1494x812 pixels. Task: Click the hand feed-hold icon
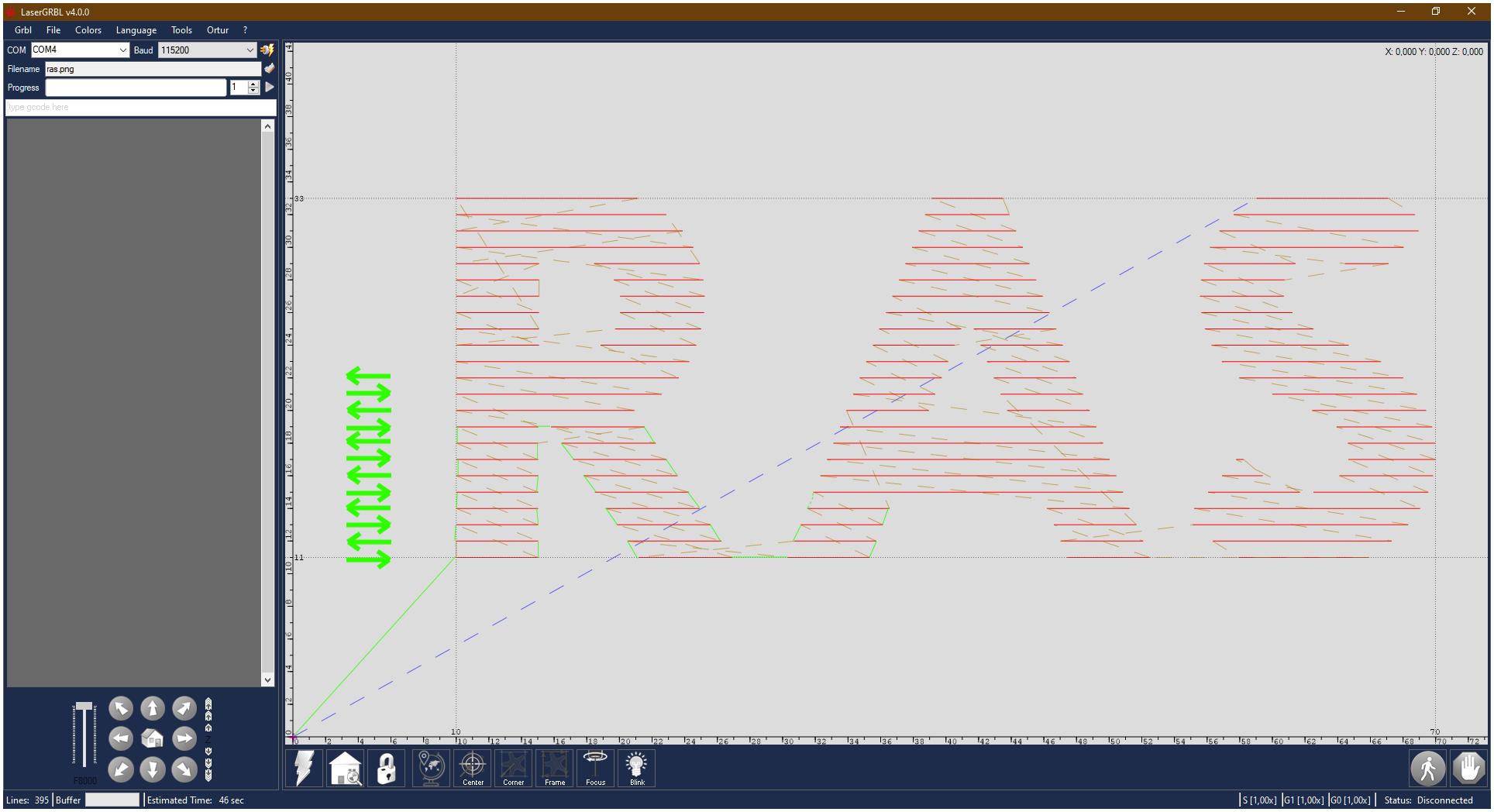(x=1468, y=769)
